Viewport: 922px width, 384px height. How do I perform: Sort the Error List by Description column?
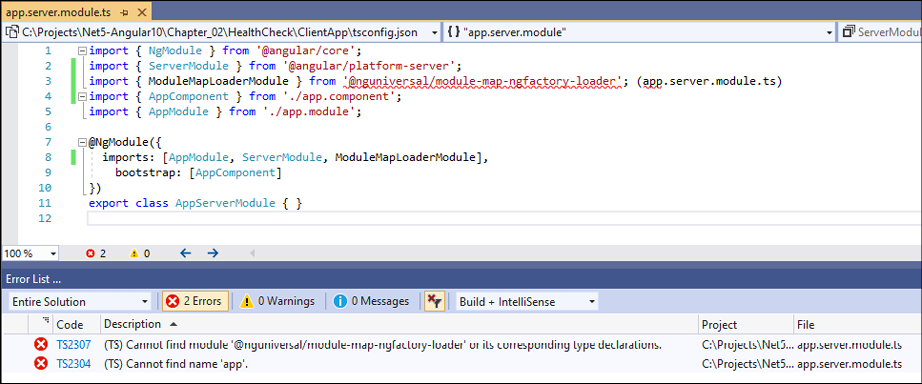tap(400, 324)
